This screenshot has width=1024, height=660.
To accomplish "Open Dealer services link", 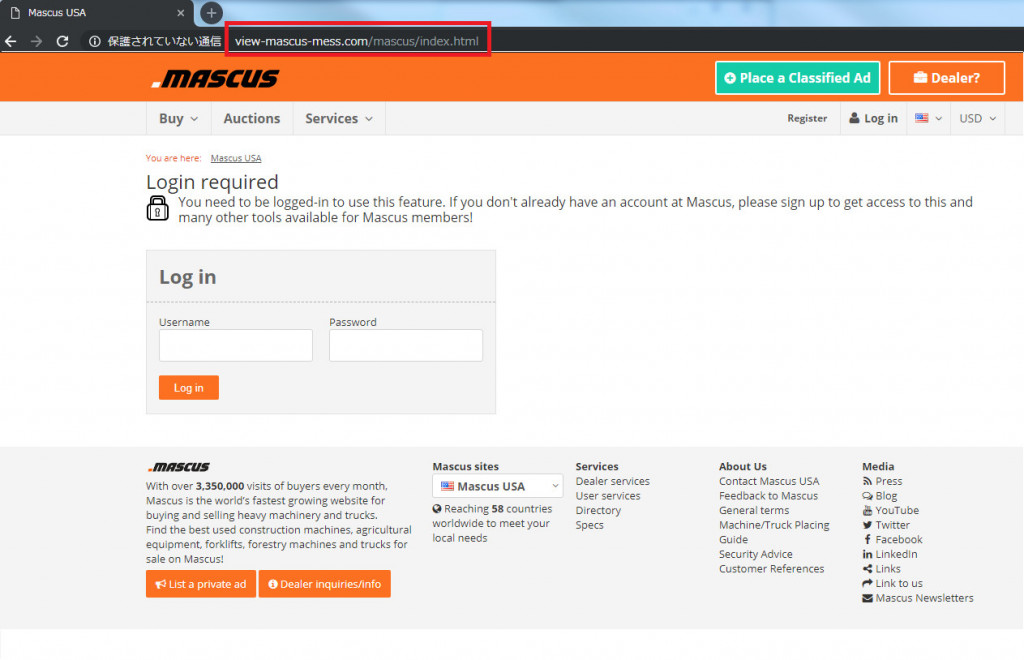I will tap(613, 481).
